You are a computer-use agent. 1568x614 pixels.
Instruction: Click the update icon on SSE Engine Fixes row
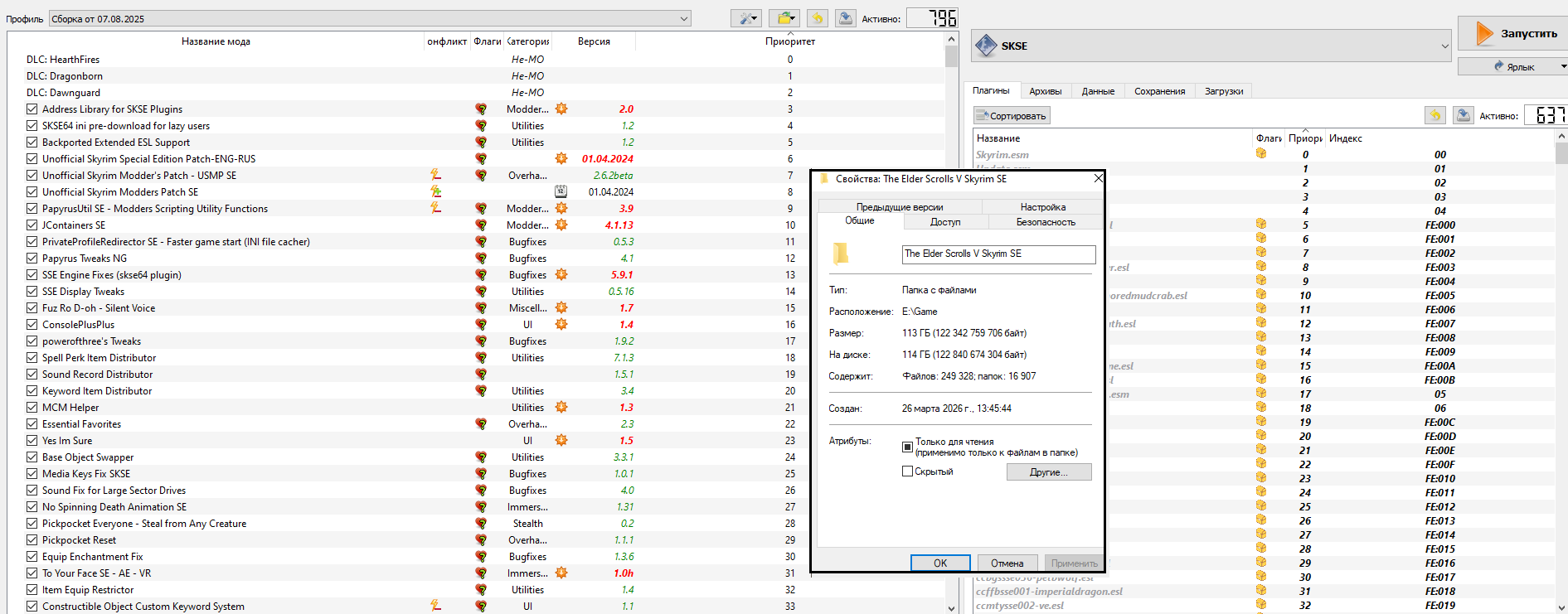(x=561, y=274)
